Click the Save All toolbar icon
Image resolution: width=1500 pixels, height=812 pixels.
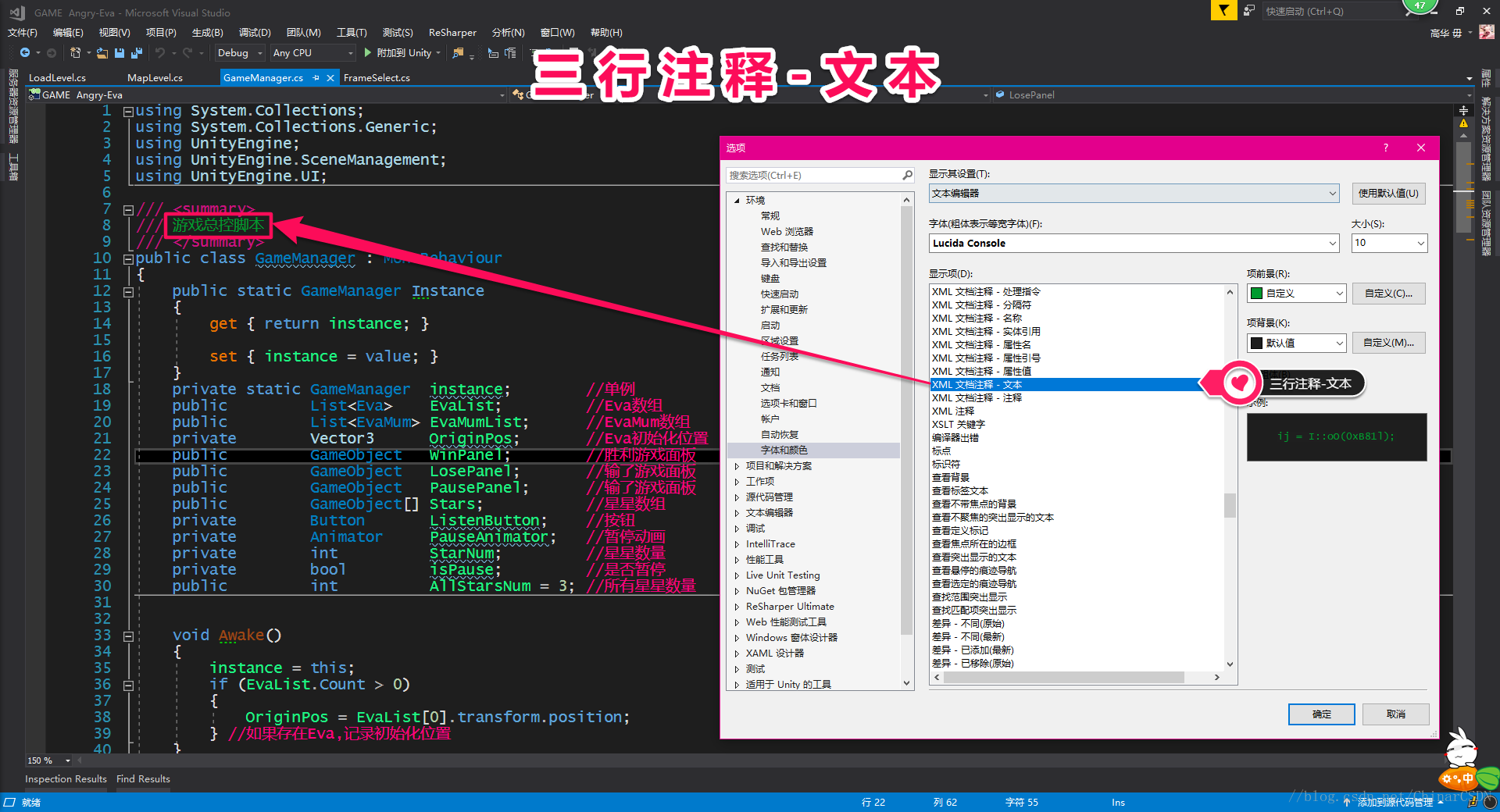[x=137, y=52]
